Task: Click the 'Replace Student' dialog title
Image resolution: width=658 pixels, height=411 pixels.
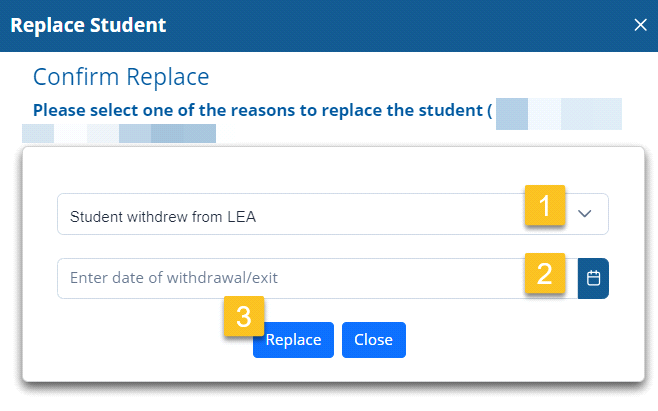Action: point(88,25)
